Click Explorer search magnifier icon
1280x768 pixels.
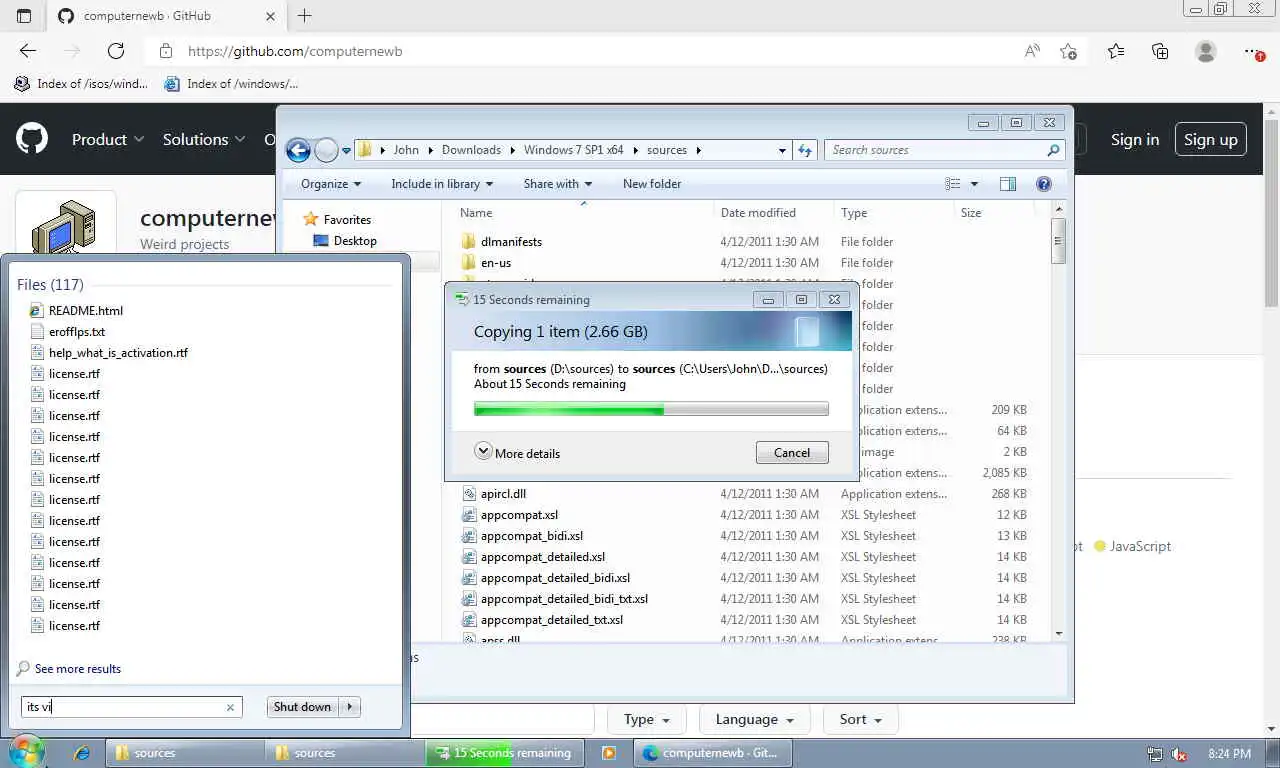(1052, 150)
